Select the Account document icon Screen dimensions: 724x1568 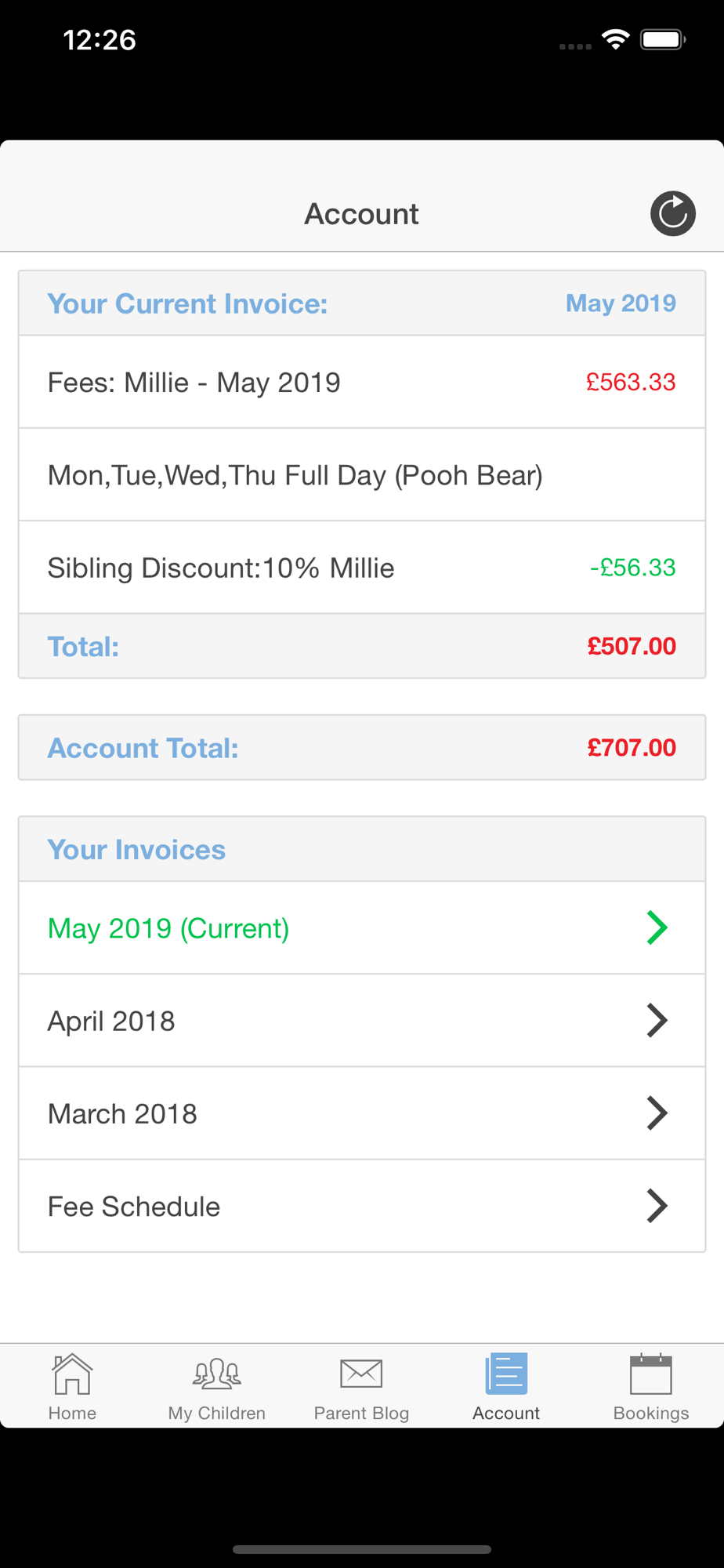[506, 1374]
